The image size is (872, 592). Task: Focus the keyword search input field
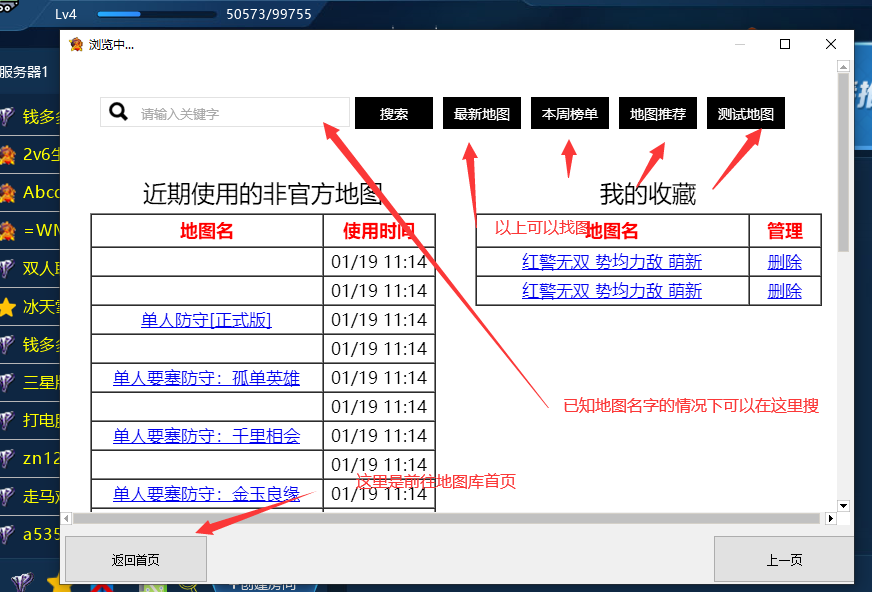pyautogui.click(x=225, y=112)
